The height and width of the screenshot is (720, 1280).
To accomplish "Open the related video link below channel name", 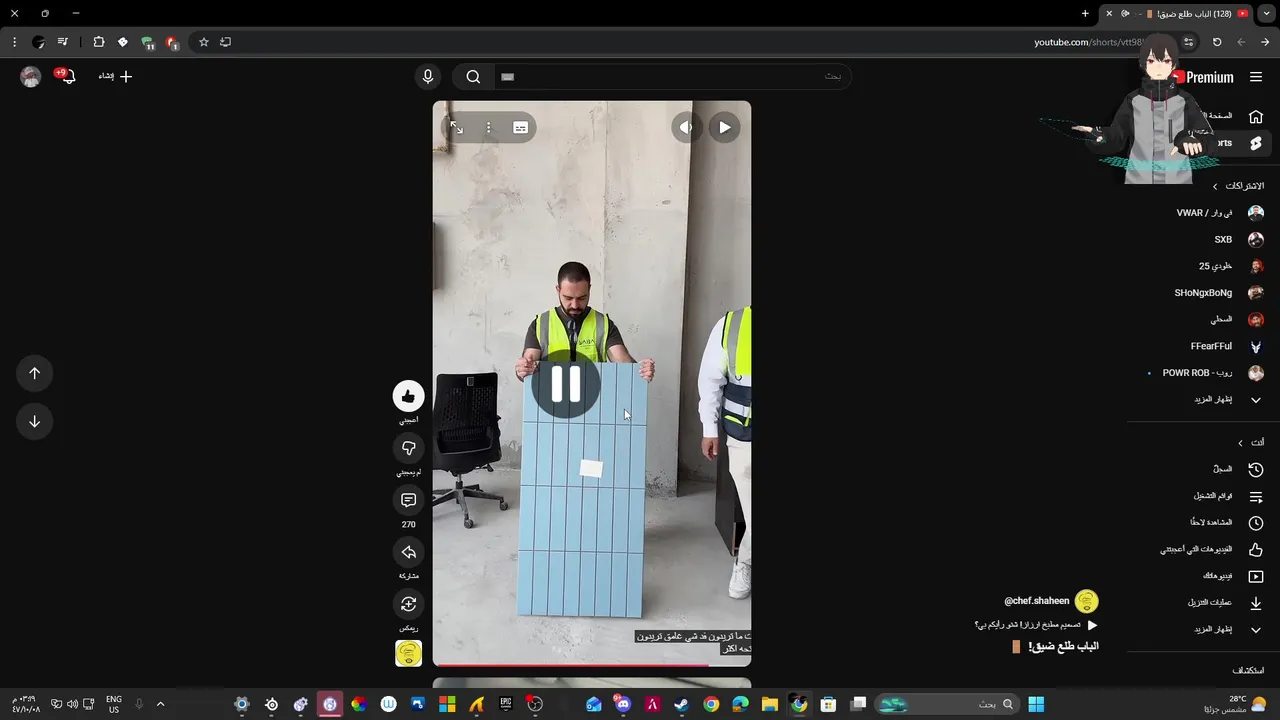I will click(1036, 625).
